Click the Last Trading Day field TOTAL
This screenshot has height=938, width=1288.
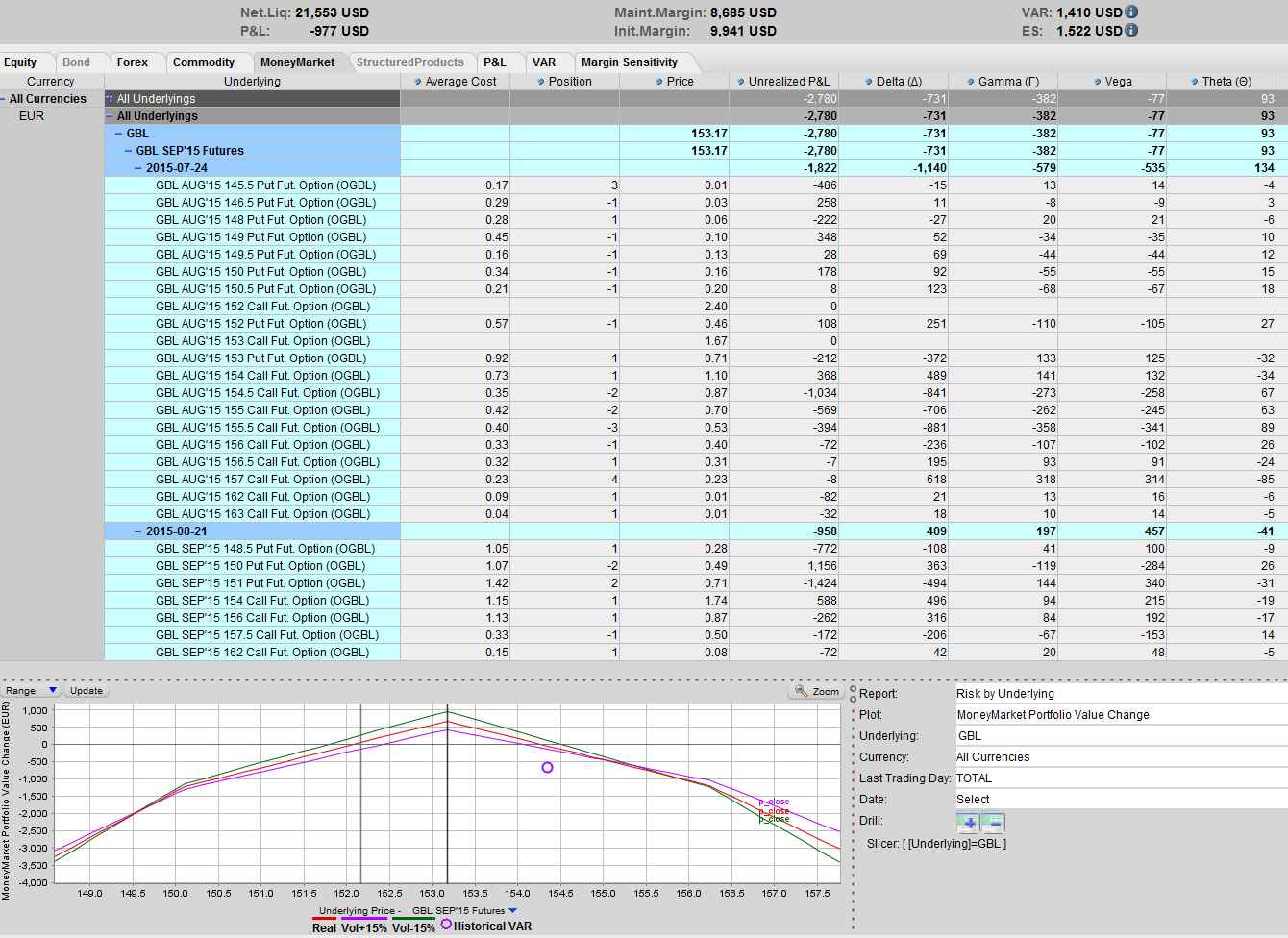pos(1121,778)
